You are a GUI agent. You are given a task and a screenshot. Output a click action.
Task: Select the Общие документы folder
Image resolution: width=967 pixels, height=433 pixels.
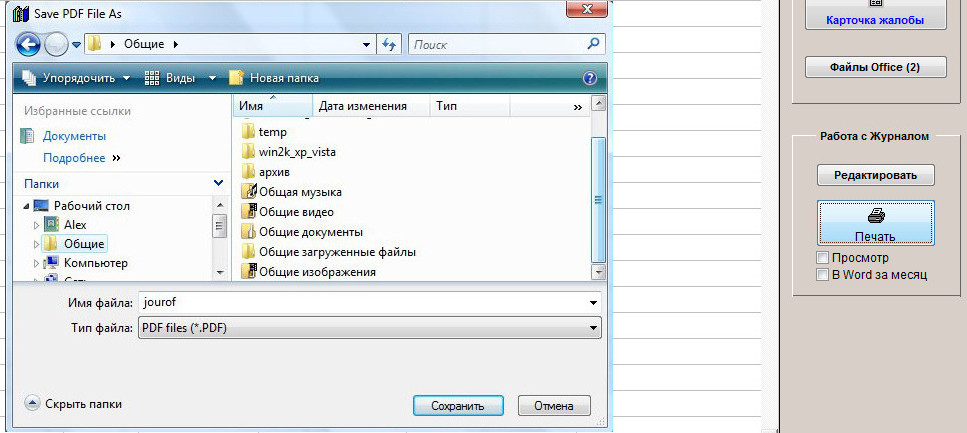coord(302,232)
